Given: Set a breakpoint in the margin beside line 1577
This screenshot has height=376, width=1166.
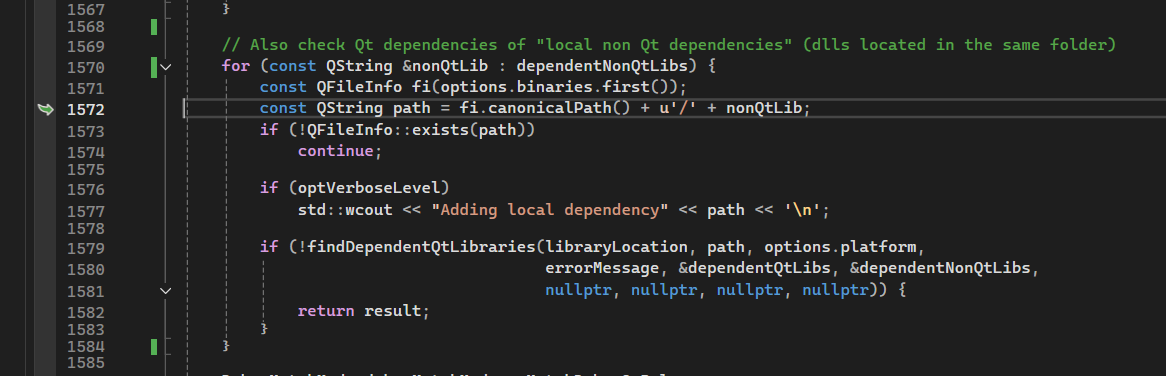Looking at the screenshot, I should 45,211.
